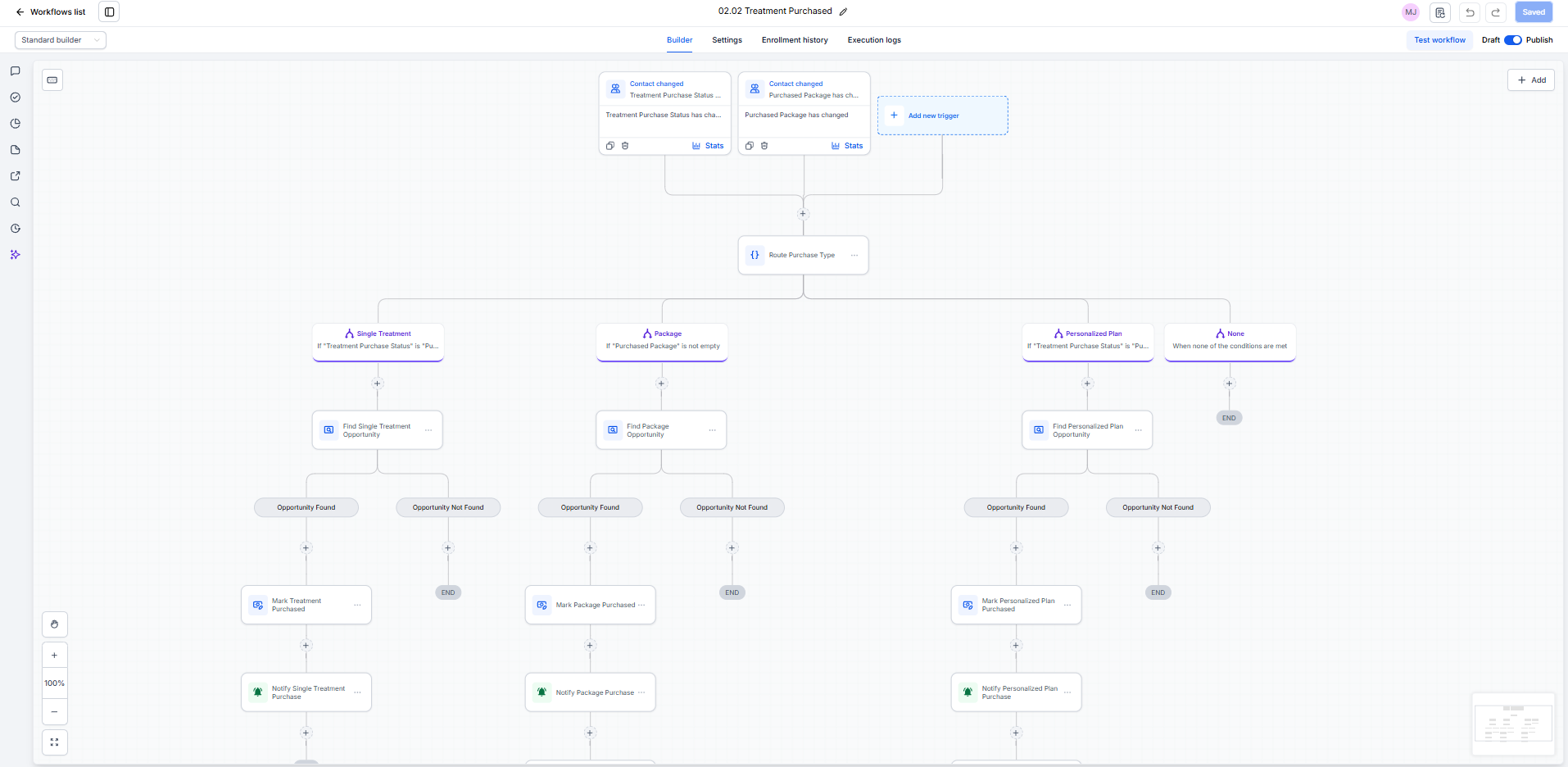The image size is (1568, 767).
Task: Open the checkmark icon in left sidebar
Action: point(15,98)
